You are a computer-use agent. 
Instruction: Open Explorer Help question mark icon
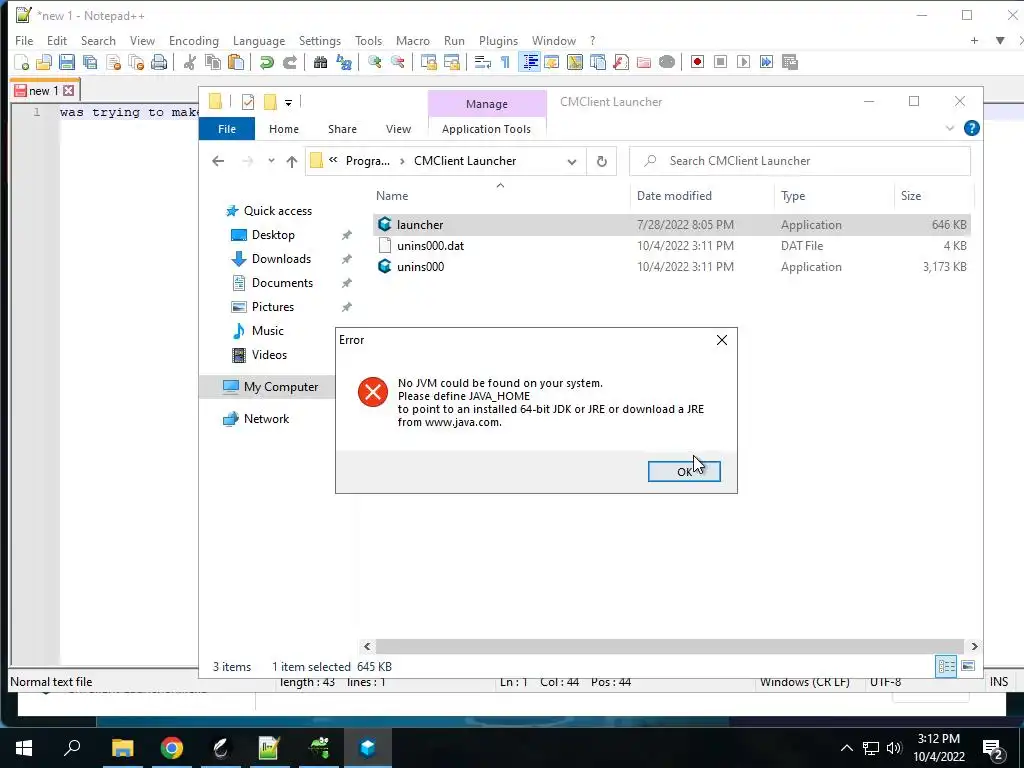click(x=972, y=128)
